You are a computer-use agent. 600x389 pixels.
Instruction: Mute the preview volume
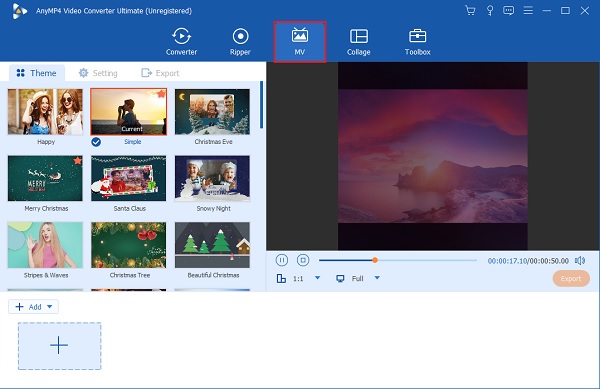(580, 260)
